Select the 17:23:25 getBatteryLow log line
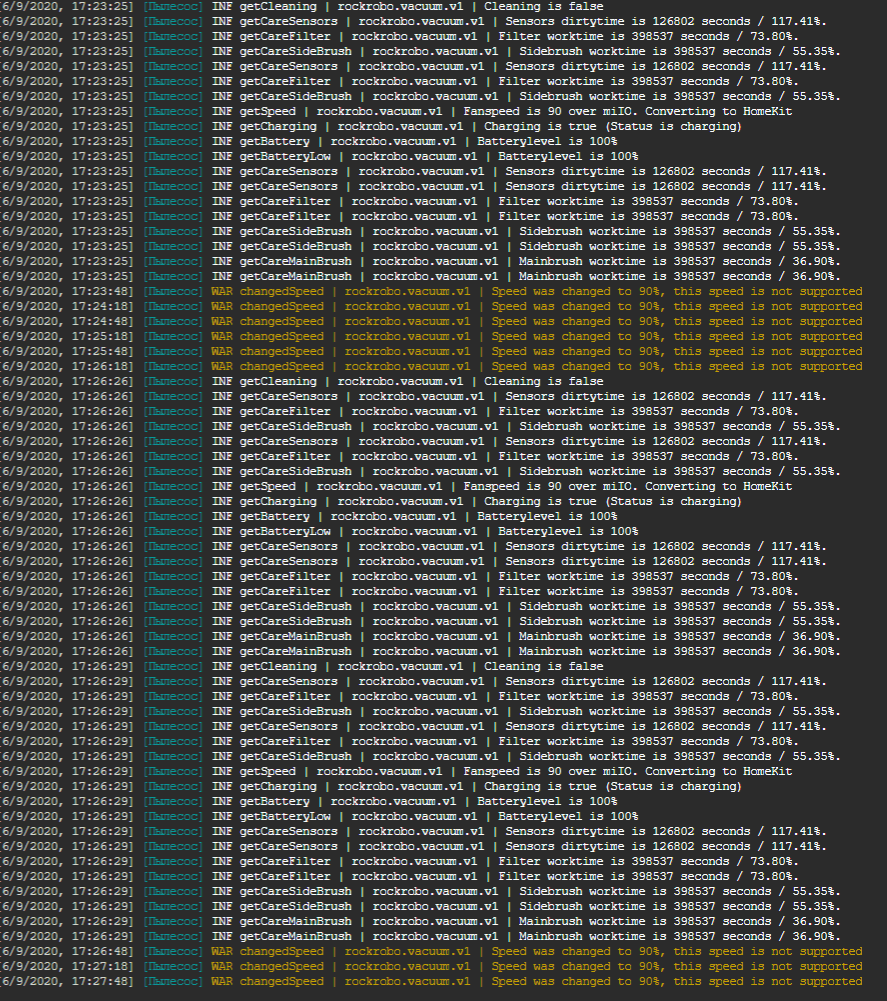This screenshot has height=1001, width=887. click(x=319, y=156)
